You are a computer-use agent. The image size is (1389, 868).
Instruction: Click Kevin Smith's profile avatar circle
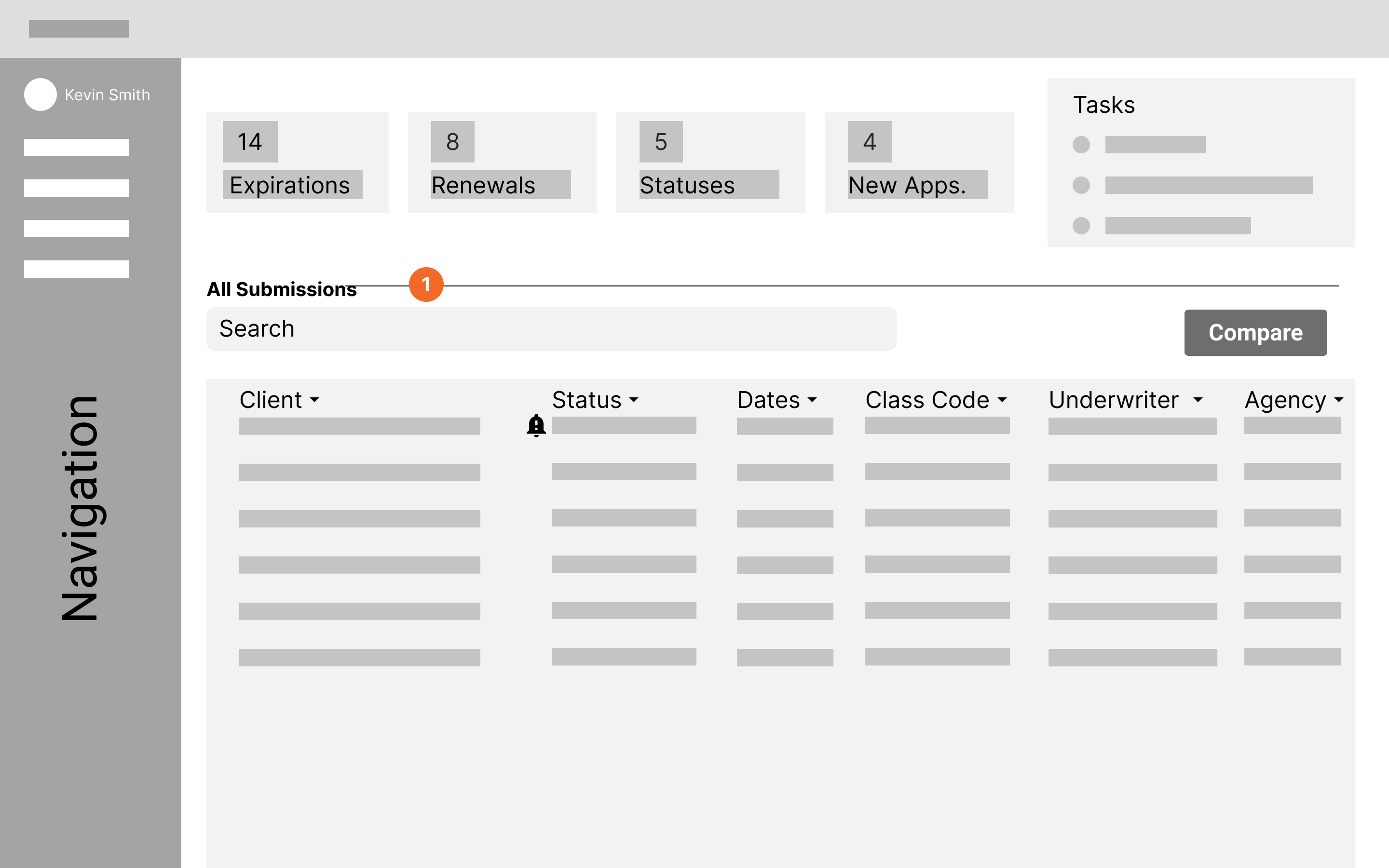(x=40, y=95)
